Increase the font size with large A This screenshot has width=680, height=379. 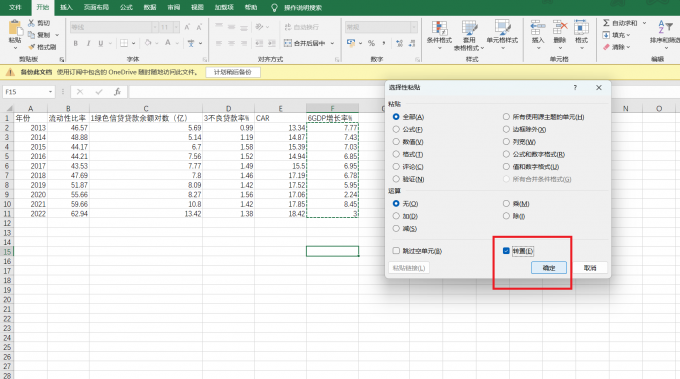(x=187, y=27)
